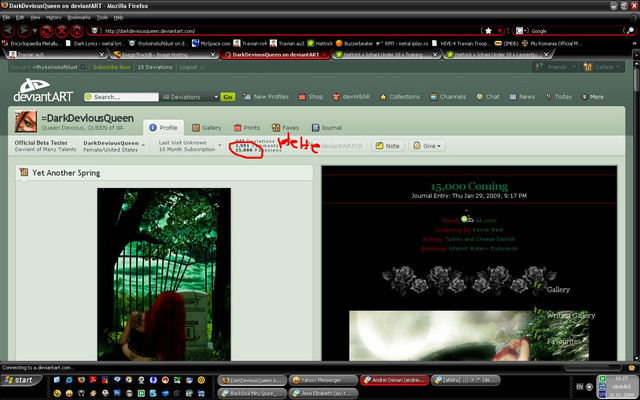This screenshot has width=640, height=400.
Task: Open Buzzerbeater bookmark
Action: [x=354, y=43]
